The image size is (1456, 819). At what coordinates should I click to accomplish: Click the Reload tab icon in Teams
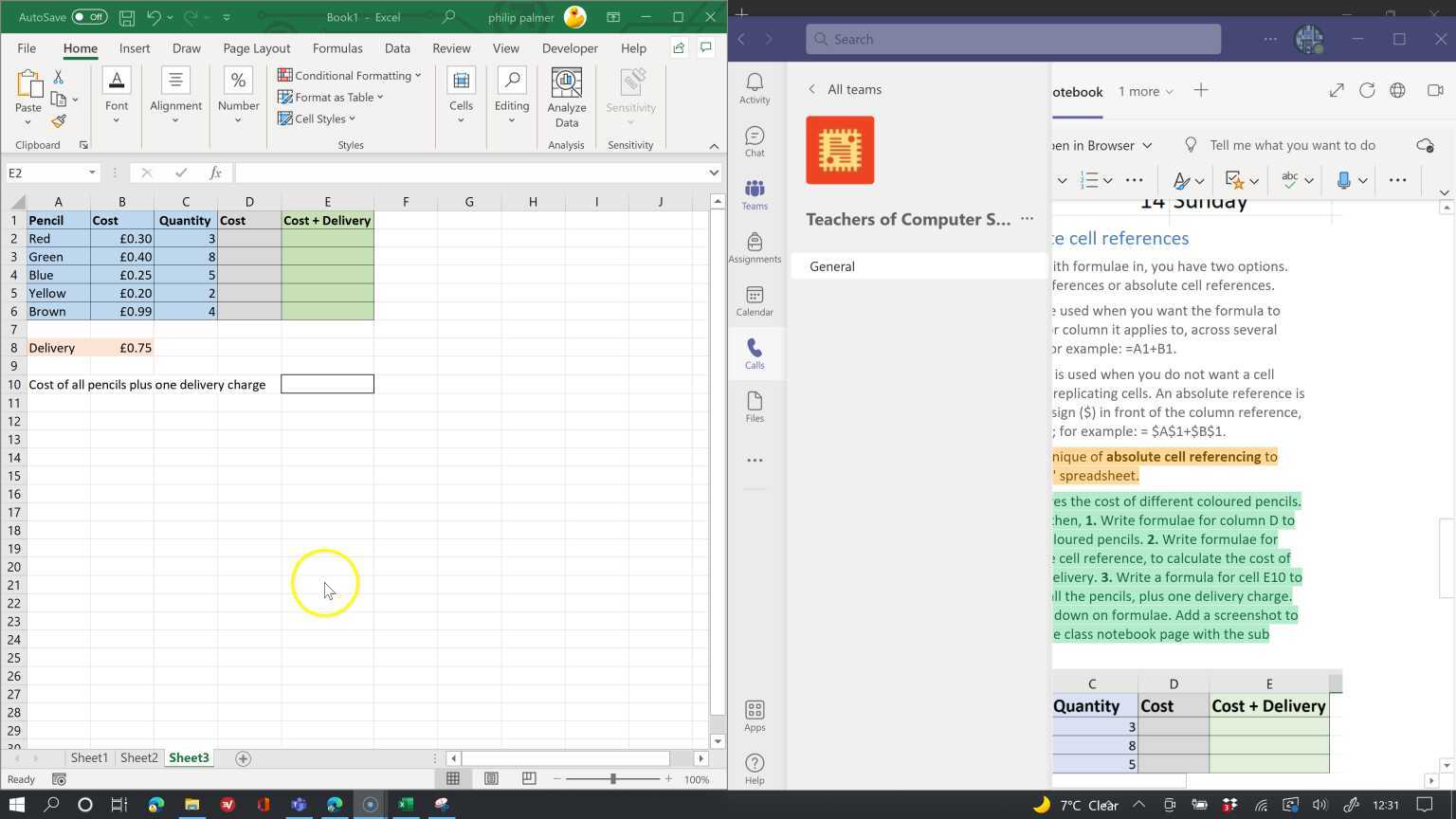click(x=1367, y=90)
